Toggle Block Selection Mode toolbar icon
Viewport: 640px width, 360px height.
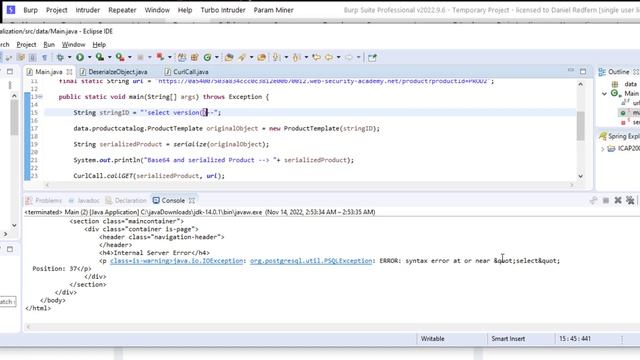pyautogui.click(x=33, y=58)
